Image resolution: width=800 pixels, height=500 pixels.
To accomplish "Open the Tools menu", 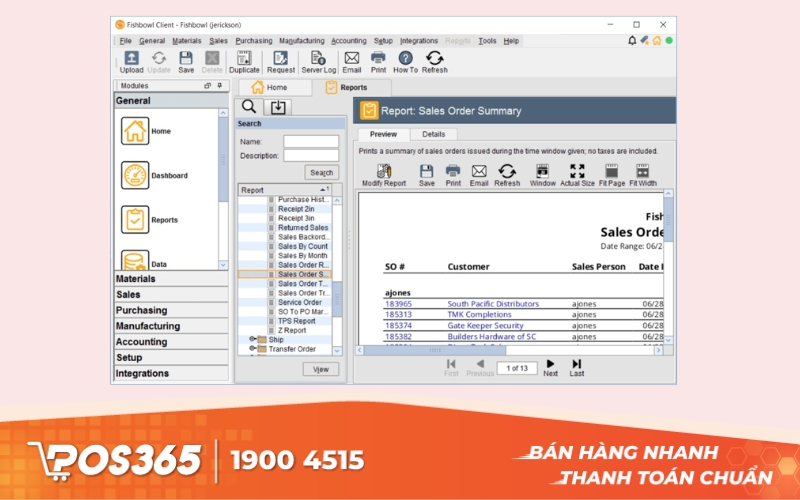I will coord(487,41).
